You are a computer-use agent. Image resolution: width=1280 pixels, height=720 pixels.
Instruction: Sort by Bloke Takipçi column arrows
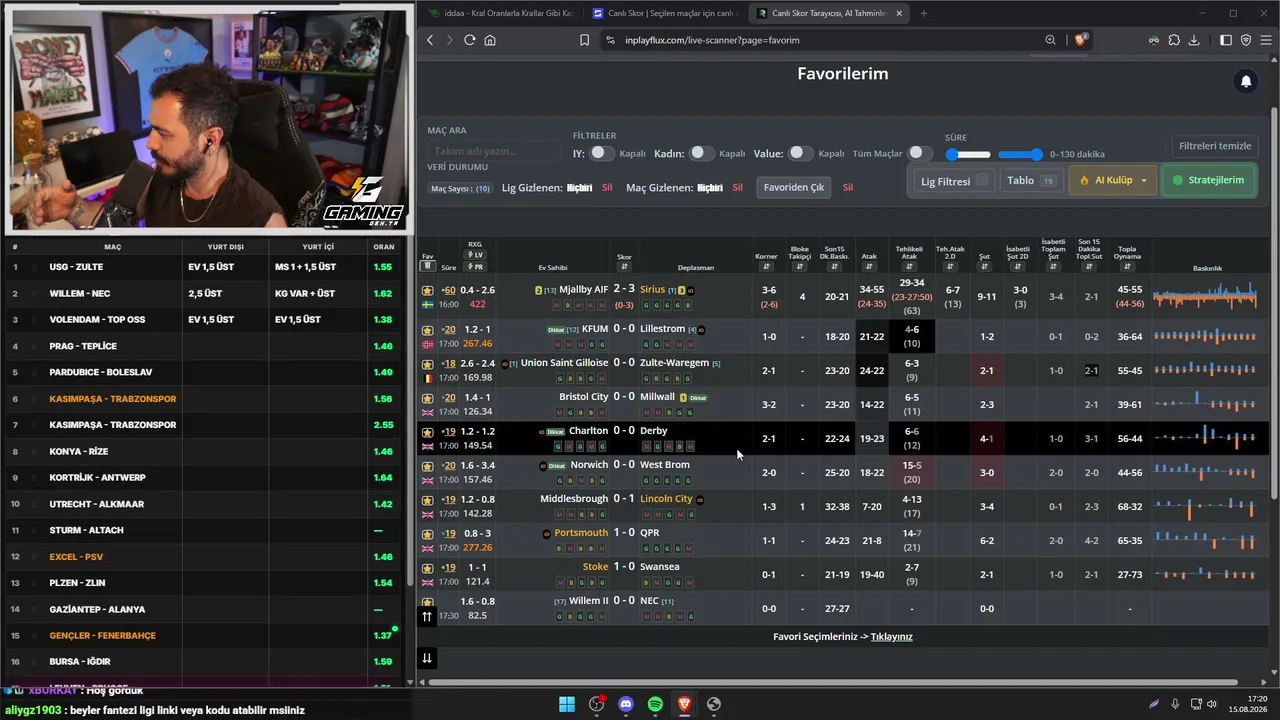click(x=800, y=267)
